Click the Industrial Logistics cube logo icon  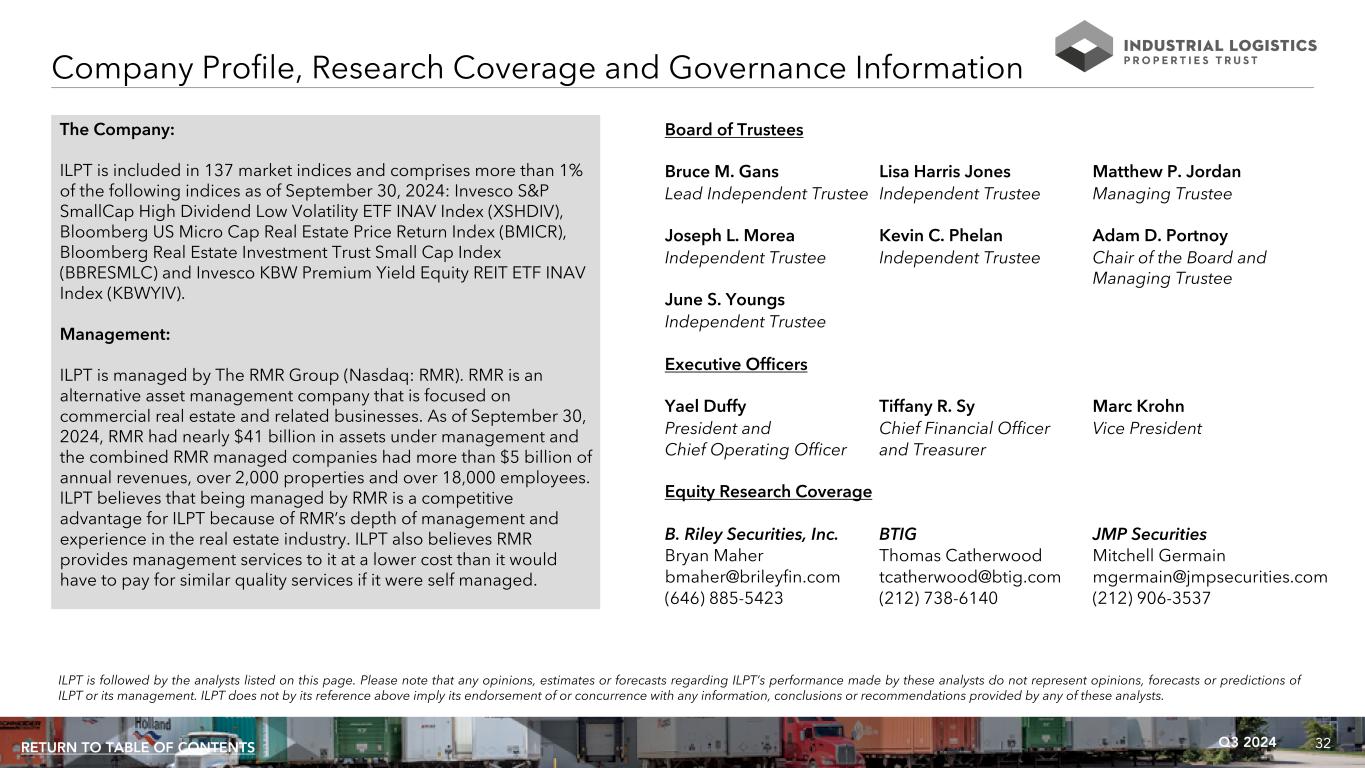pyautogui.click(x=1083, y=46)
